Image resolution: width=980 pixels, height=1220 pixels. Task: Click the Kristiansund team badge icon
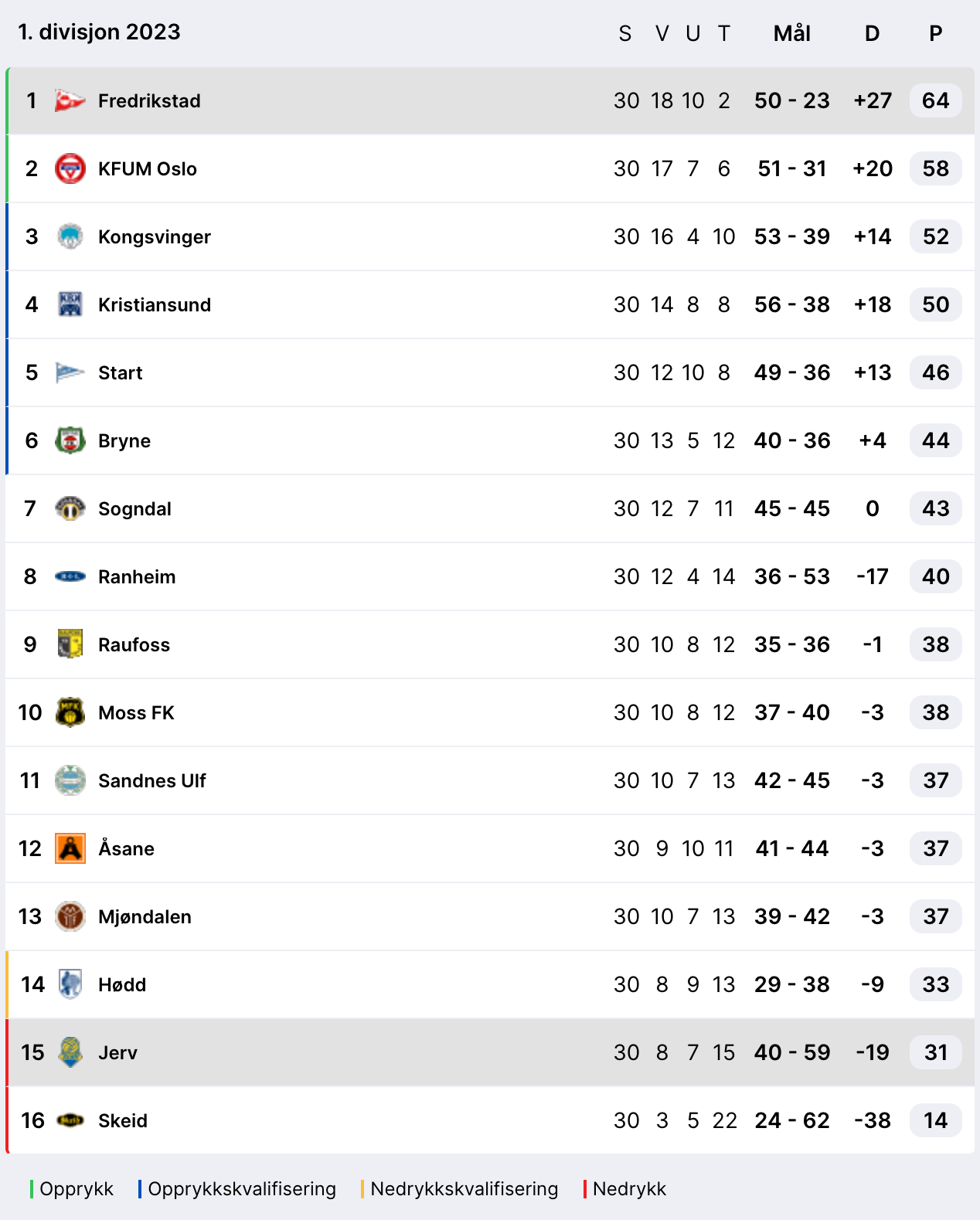(x=70, y=304)
